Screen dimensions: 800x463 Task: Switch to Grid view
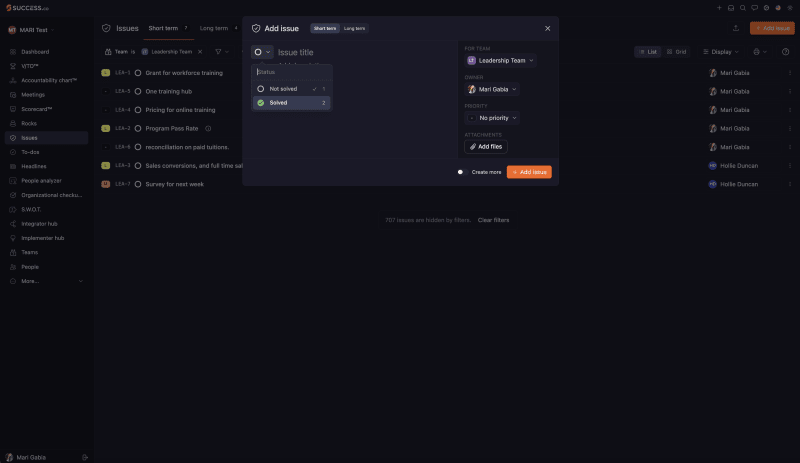tap(677, 52)
